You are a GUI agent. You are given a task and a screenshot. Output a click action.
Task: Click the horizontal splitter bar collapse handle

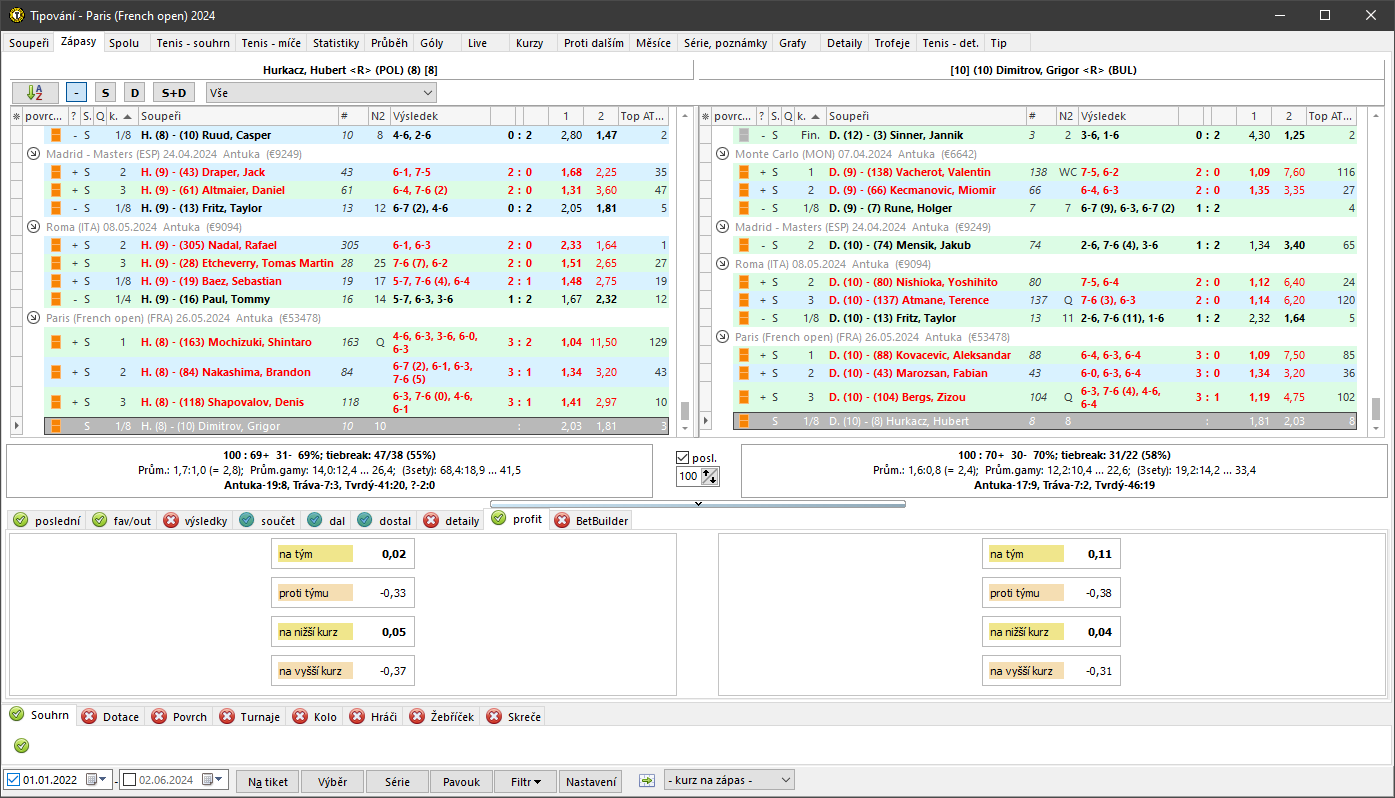(697, 504)
